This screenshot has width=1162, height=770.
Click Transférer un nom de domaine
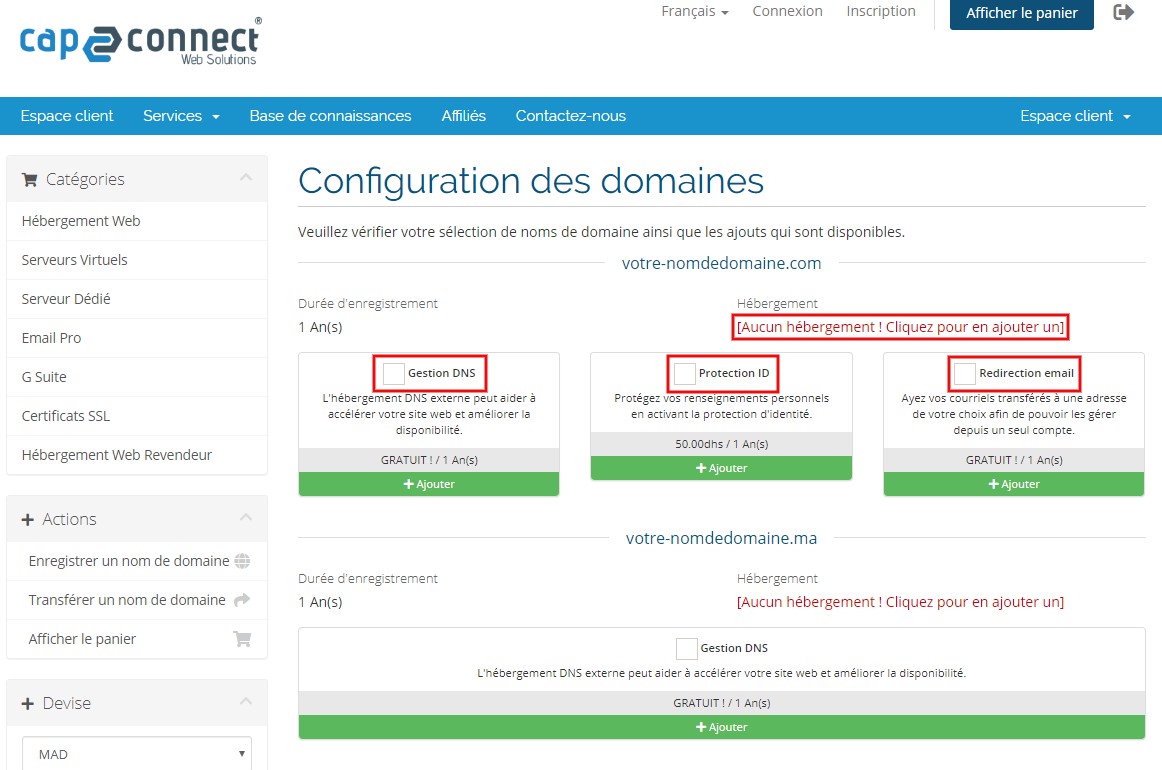click(x=137, y=600)
